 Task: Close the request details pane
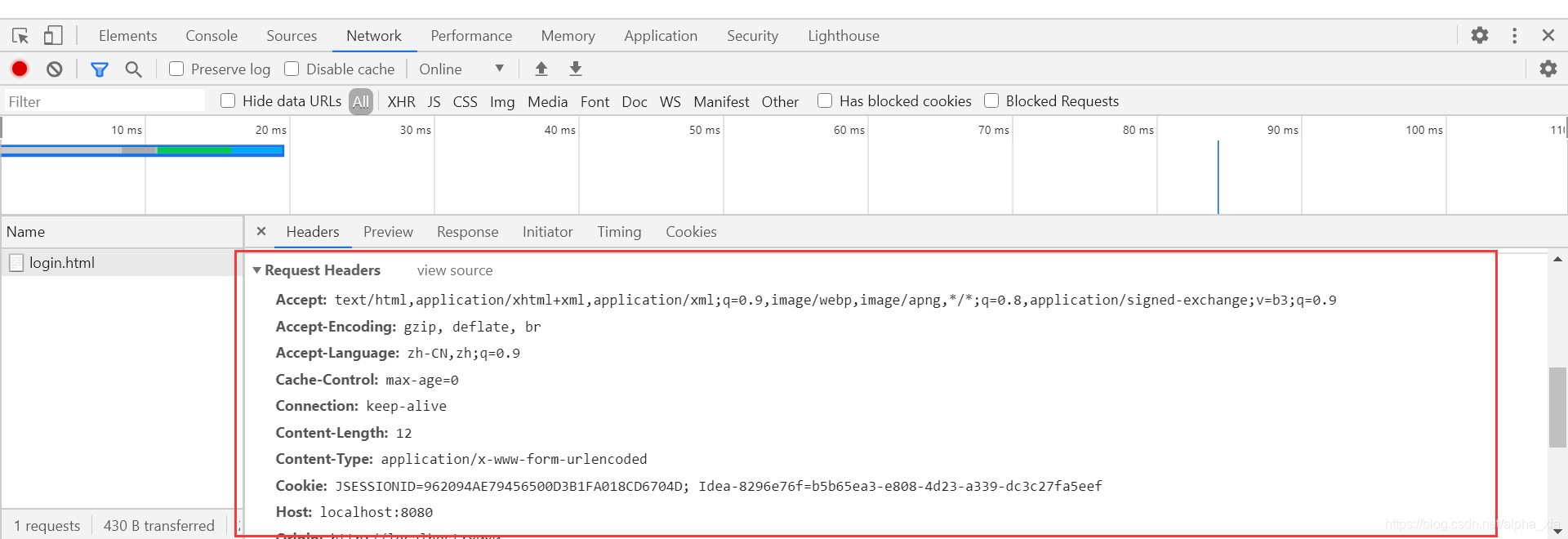click(261, 231)
